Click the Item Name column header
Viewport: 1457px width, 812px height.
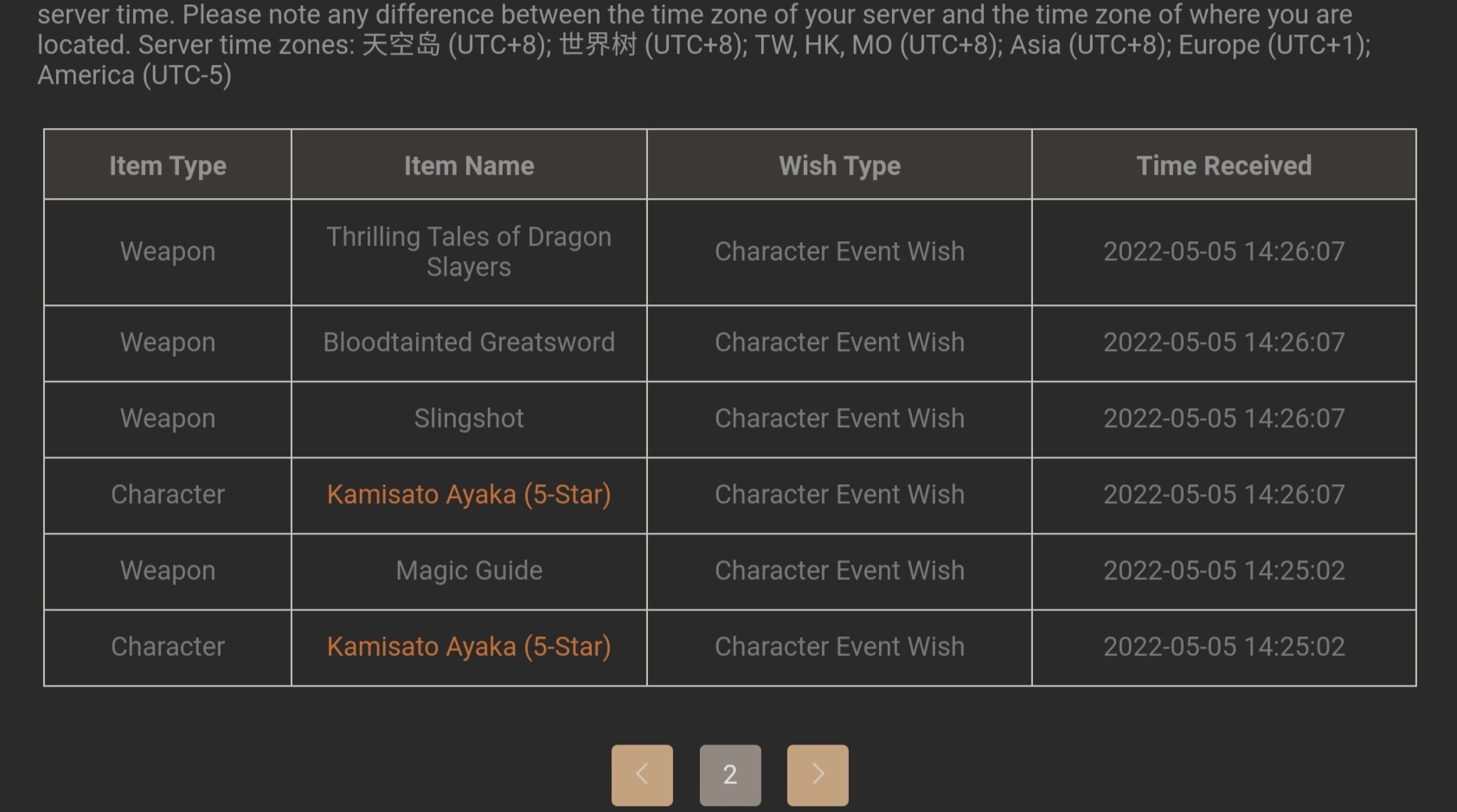[468, 165]
